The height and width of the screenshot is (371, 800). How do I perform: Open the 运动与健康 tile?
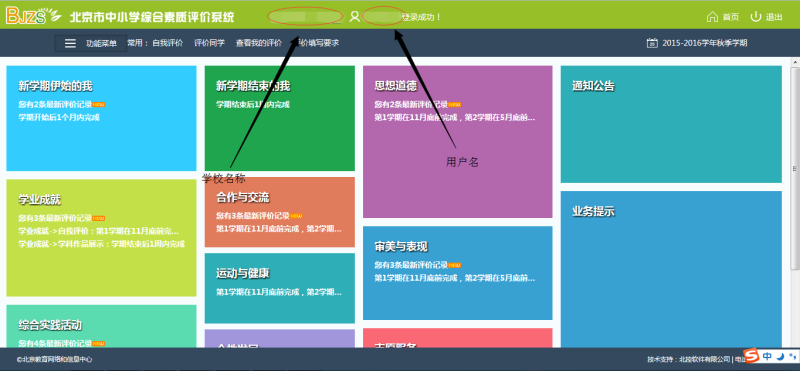click(x=280, y=288)
